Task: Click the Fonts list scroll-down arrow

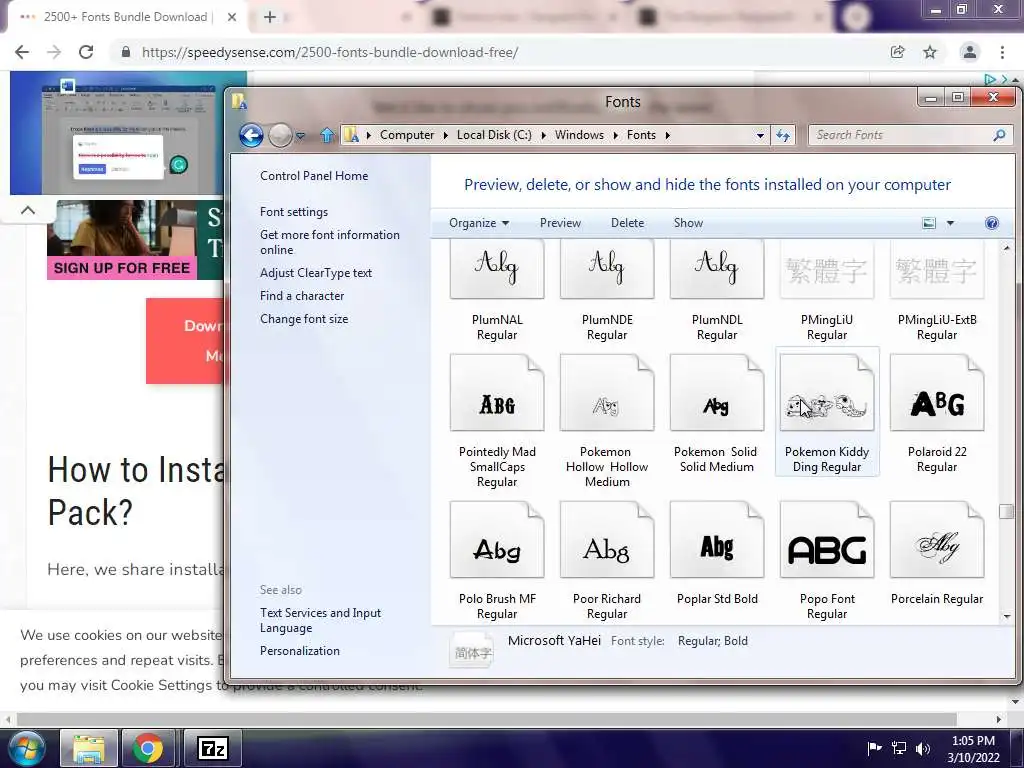Action: (x=1006, y=616)
